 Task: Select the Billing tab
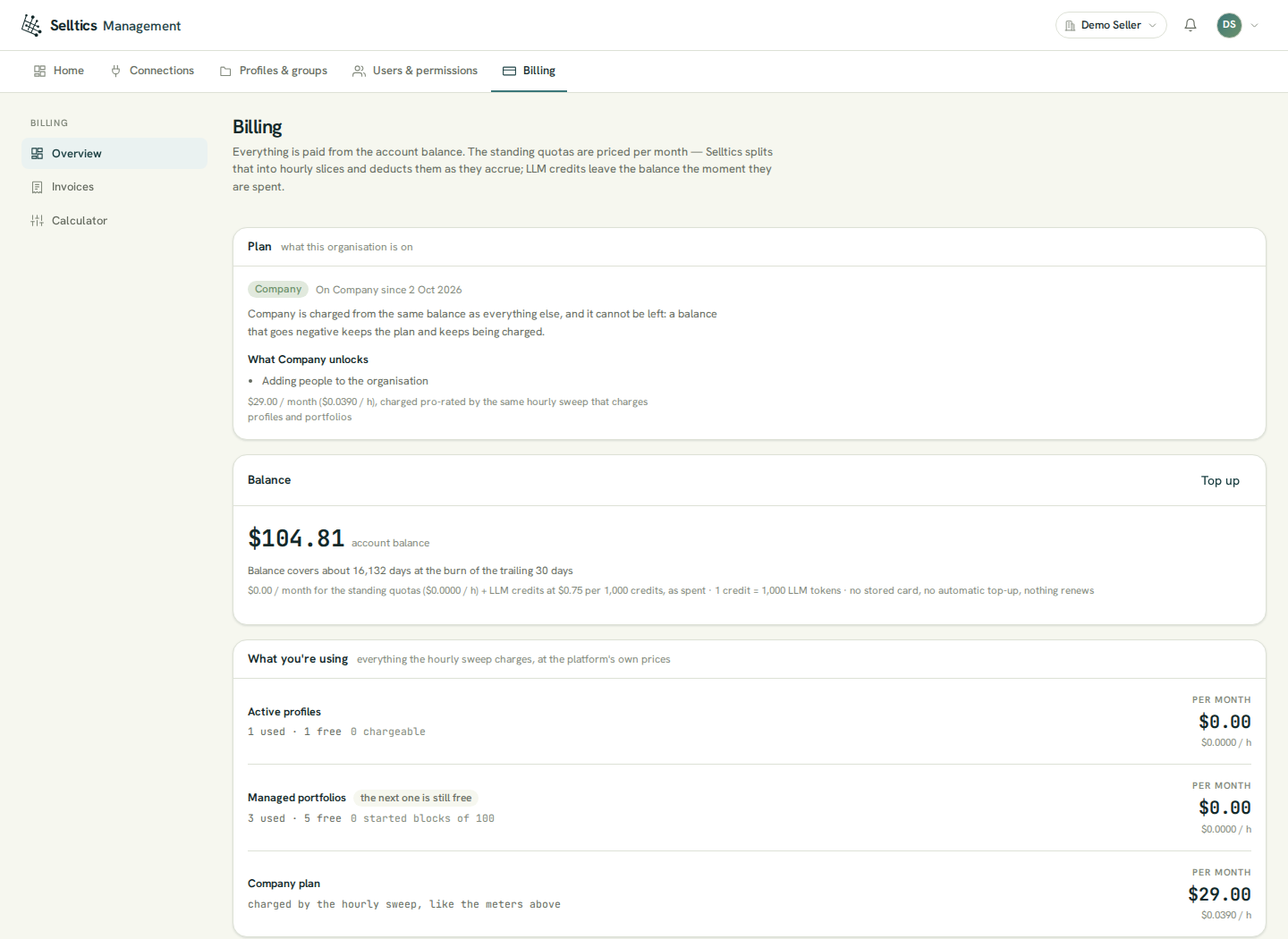point(529,71)
